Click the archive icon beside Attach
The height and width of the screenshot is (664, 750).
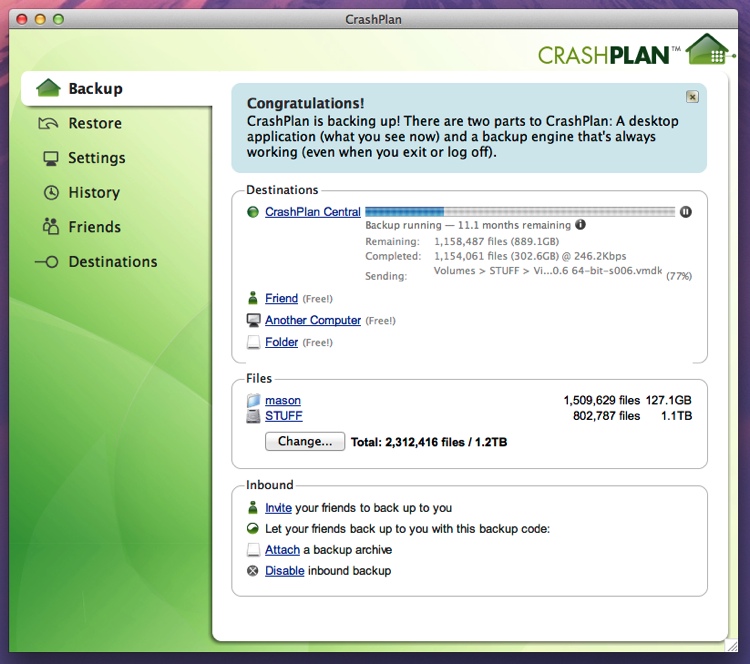pos(253,550)
